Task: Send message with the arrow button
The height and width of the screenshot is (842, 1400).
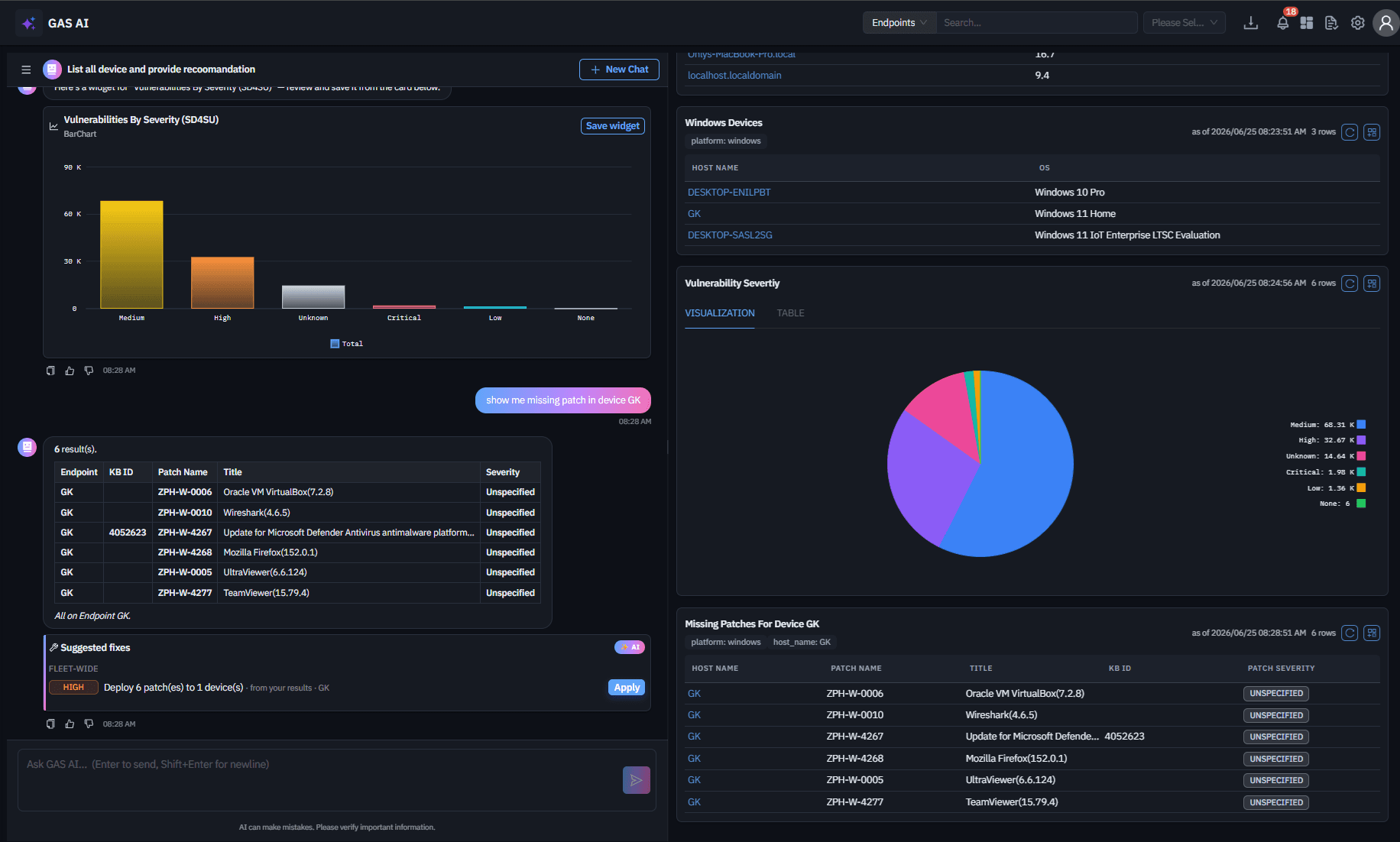Action: (x=637, y=780)
